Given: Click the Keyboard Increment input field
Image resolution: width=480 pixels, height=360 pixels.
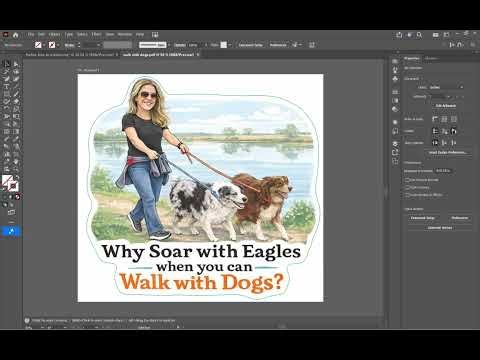Looking at the screenshot, I should click(443, 171).
